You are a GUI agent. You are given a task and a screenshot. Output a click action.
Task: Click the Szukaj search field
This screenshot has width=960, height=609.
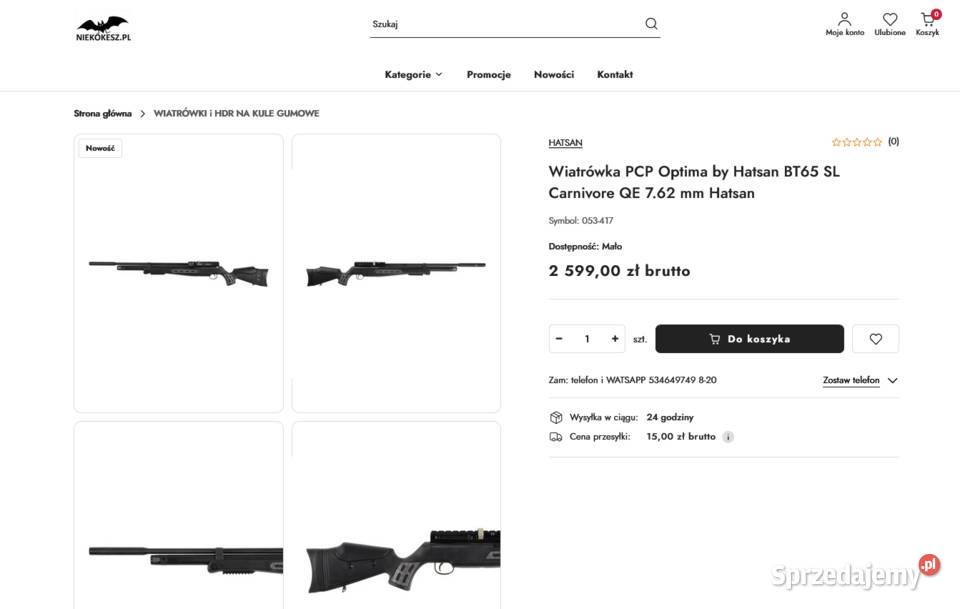click(505, 24)
